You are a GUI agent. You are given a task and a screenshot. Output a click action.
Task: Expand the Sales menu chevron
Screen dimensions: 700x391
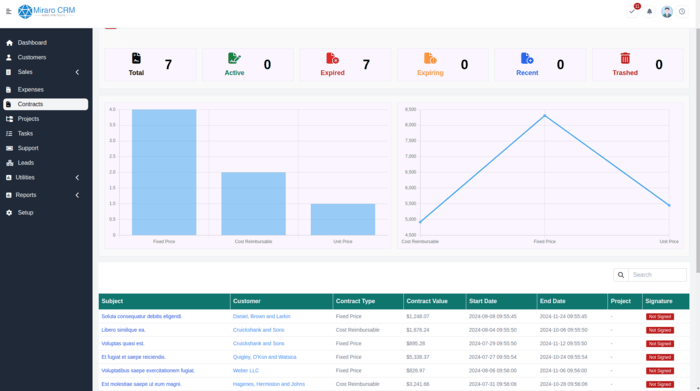coord(77,72)
